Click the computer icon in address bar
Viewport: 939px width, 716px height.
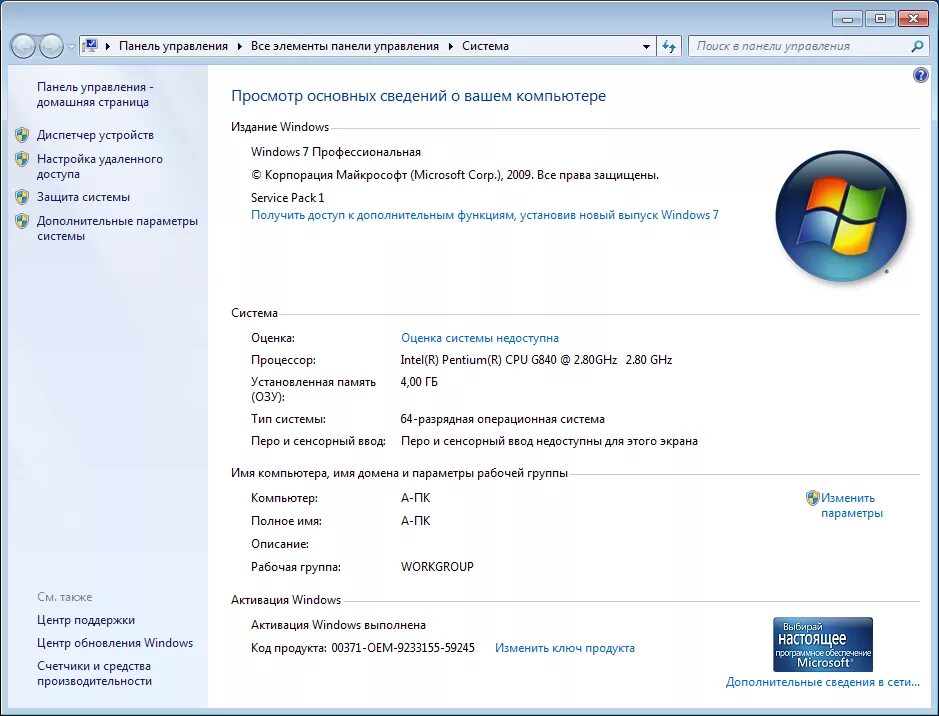pos(90,45)
